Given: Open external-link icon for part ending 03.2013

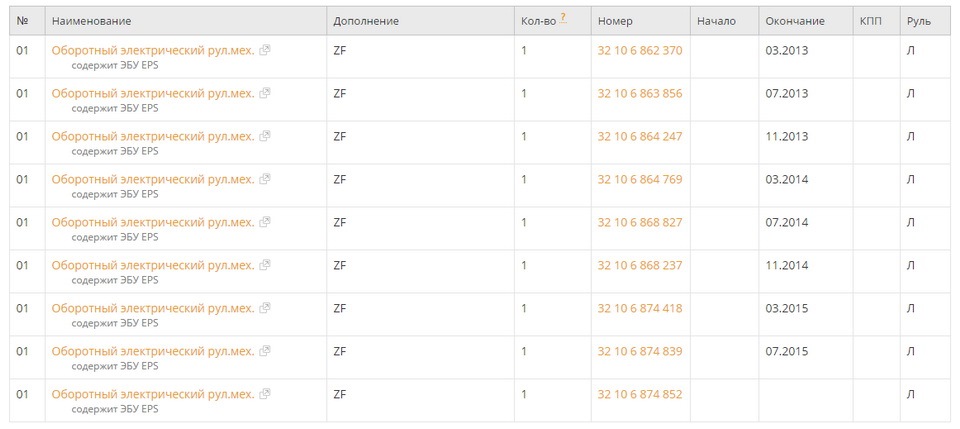Looking at the screenshot, I should point(264,50).
